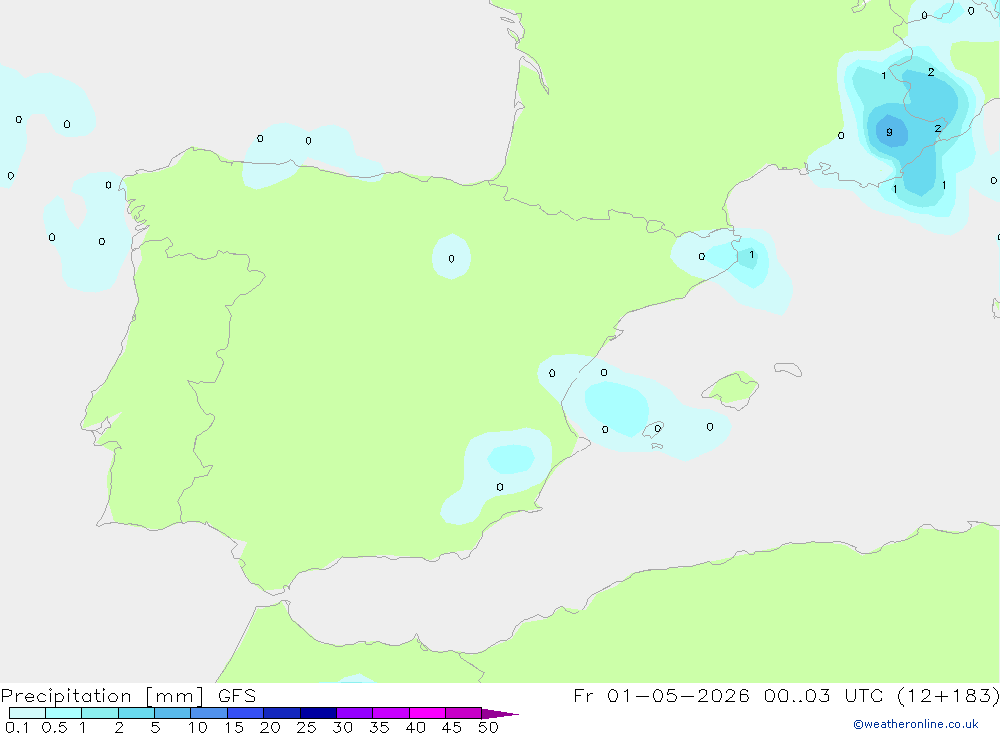Click the legend label '10'
Image resolution: width=1000 pixels, height=733 pixels.
[x=198, y=727]
